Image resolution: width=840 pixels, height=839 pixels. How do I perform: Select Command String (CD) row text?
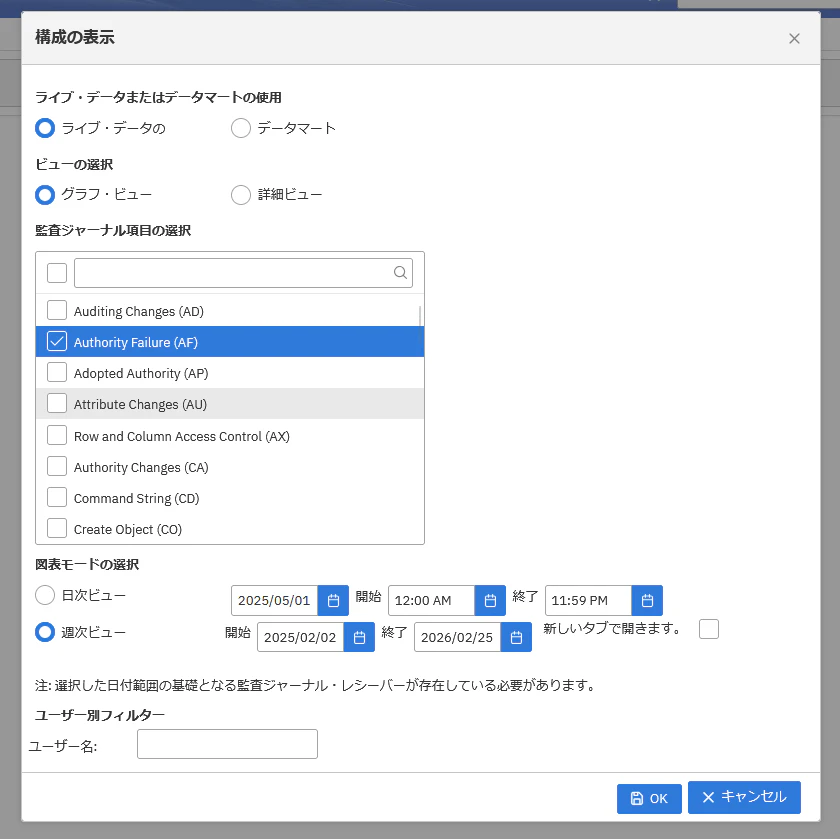137,499
